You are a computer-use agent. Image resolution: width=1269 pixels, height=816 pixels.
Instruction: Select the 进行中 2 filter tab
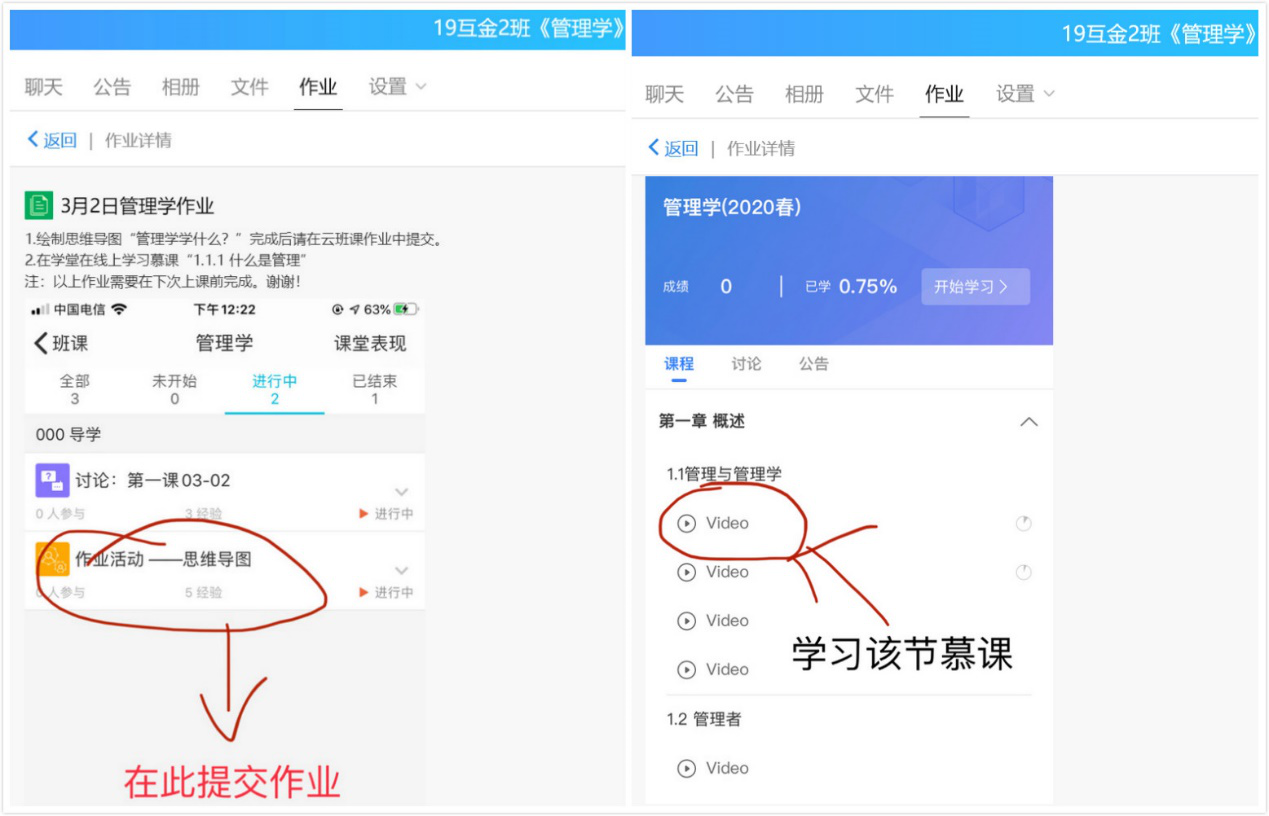click(275, 389)
